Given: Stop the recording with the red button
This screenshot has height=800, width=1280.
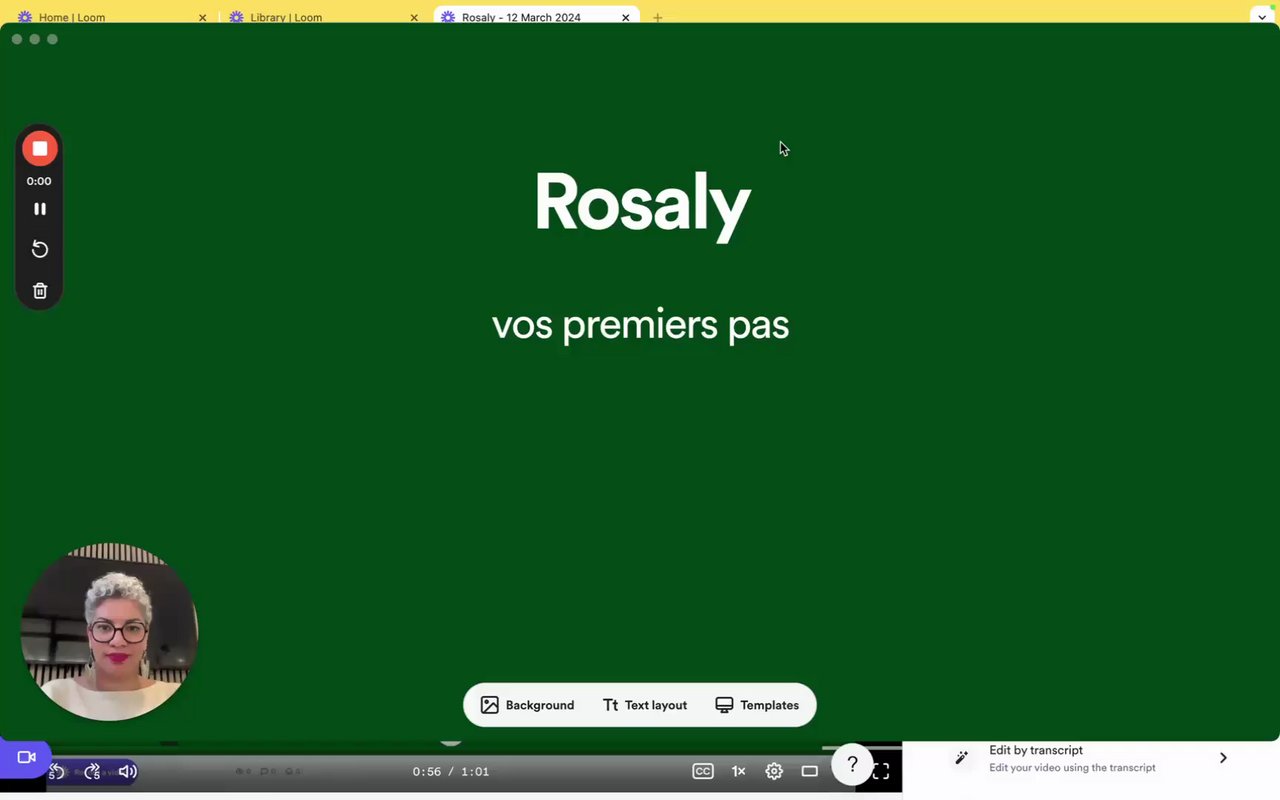Looking at the screenshot, I should click(x=40, y=149).
